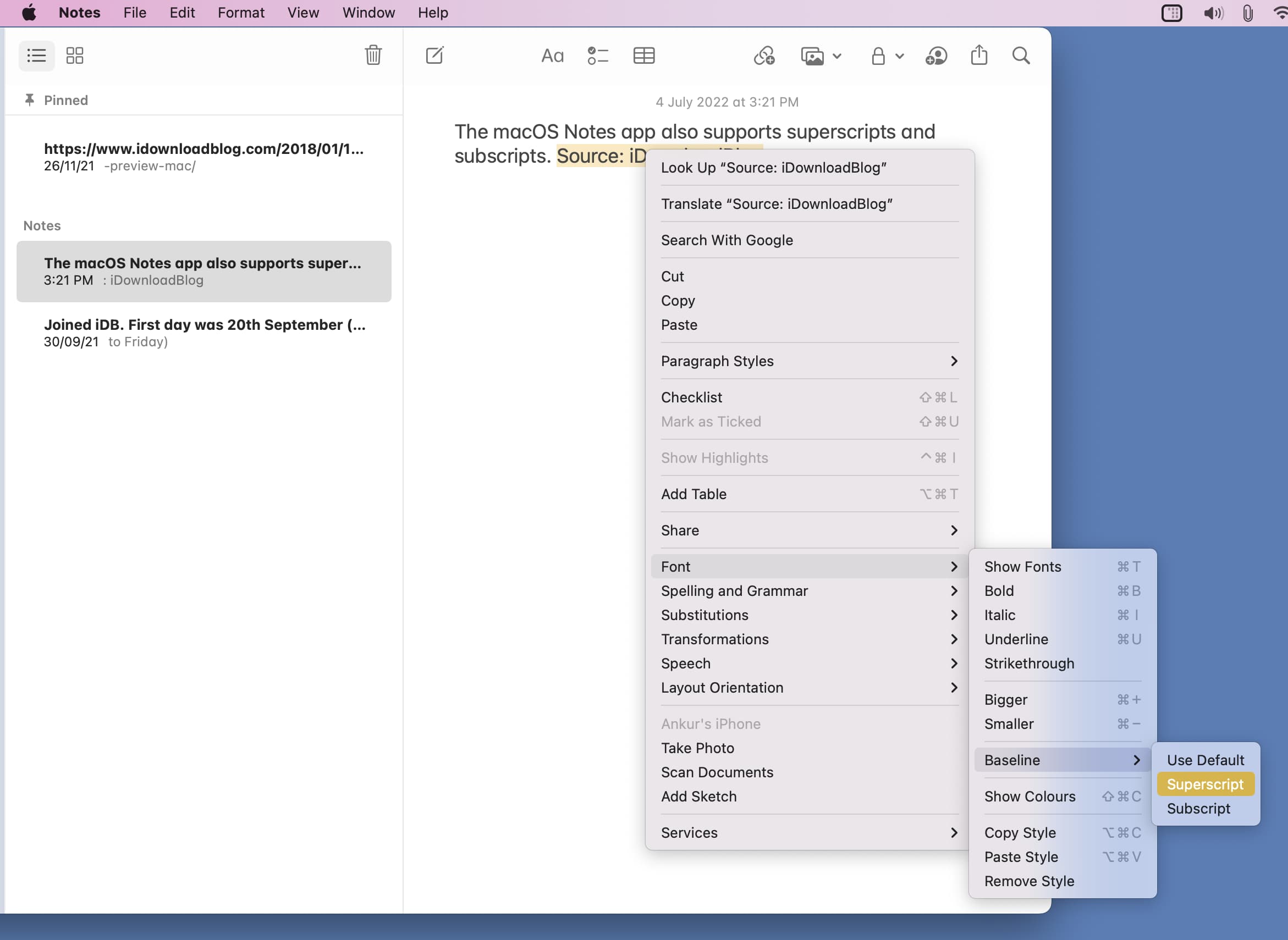Viewport: 1288px width, 940px height.
Task: Switch to gallery view of notes
Action: 75,56
